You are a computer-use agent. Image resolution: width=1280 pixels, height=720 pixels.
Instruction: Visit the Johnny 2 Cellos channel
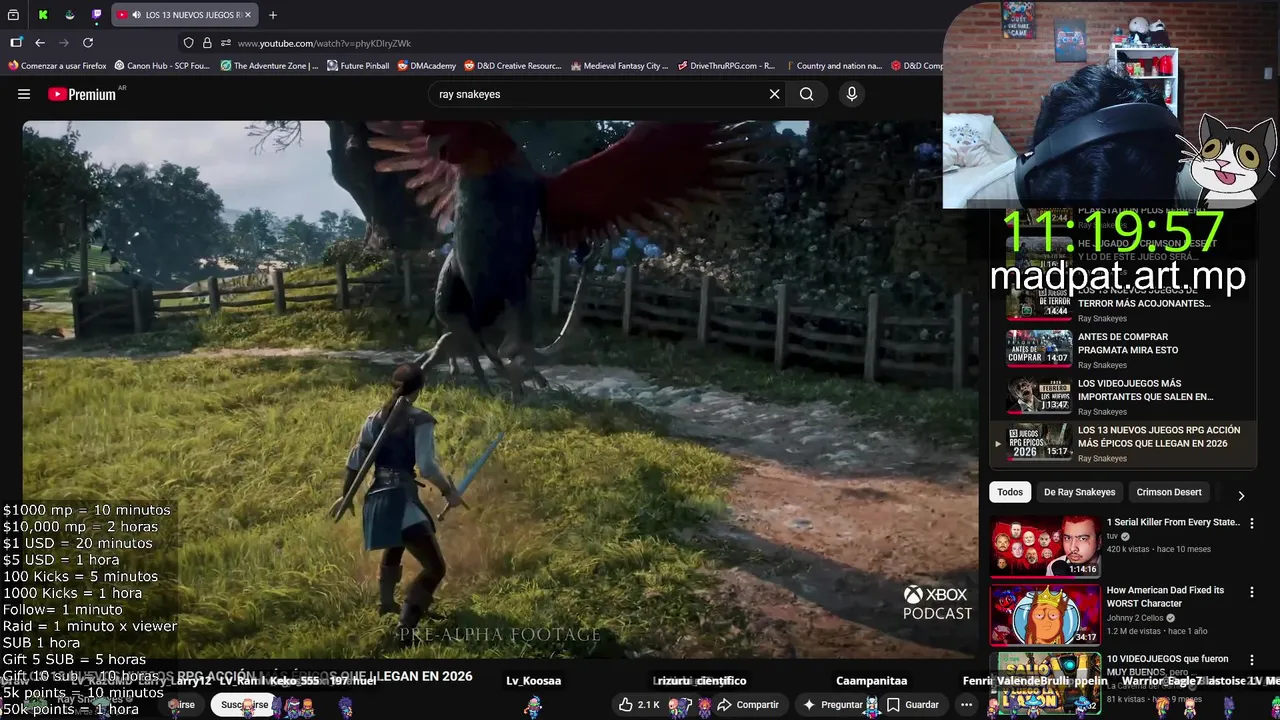[1135, 618]
